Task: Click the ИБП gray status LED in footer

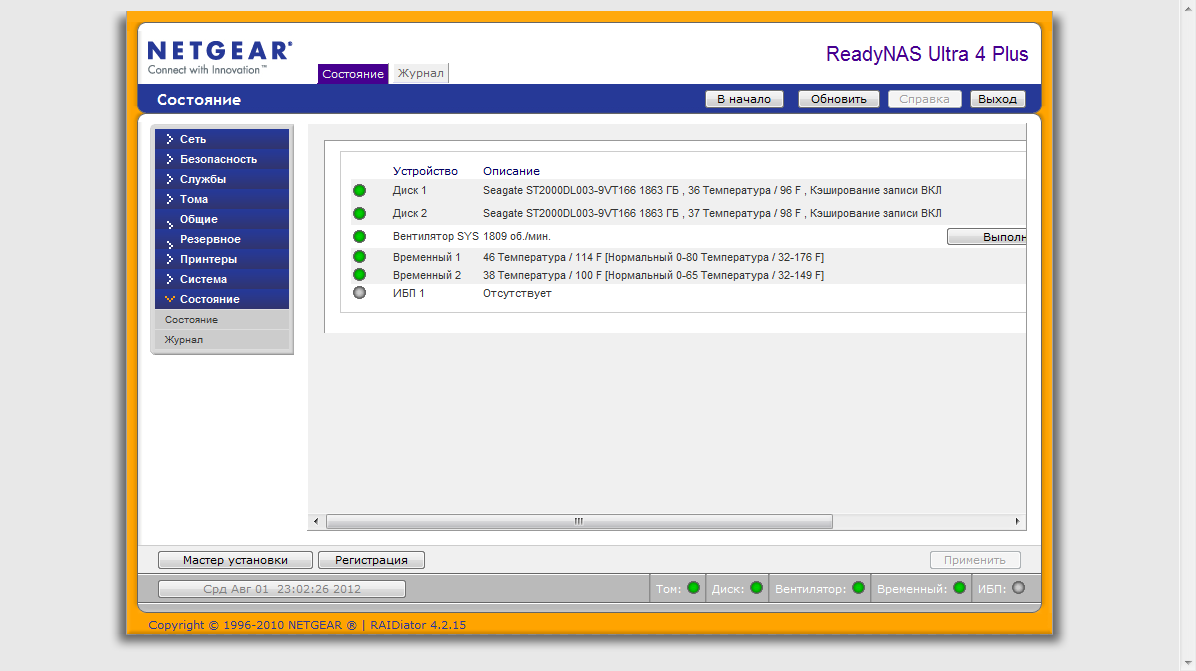Action: pos(1018,588)
